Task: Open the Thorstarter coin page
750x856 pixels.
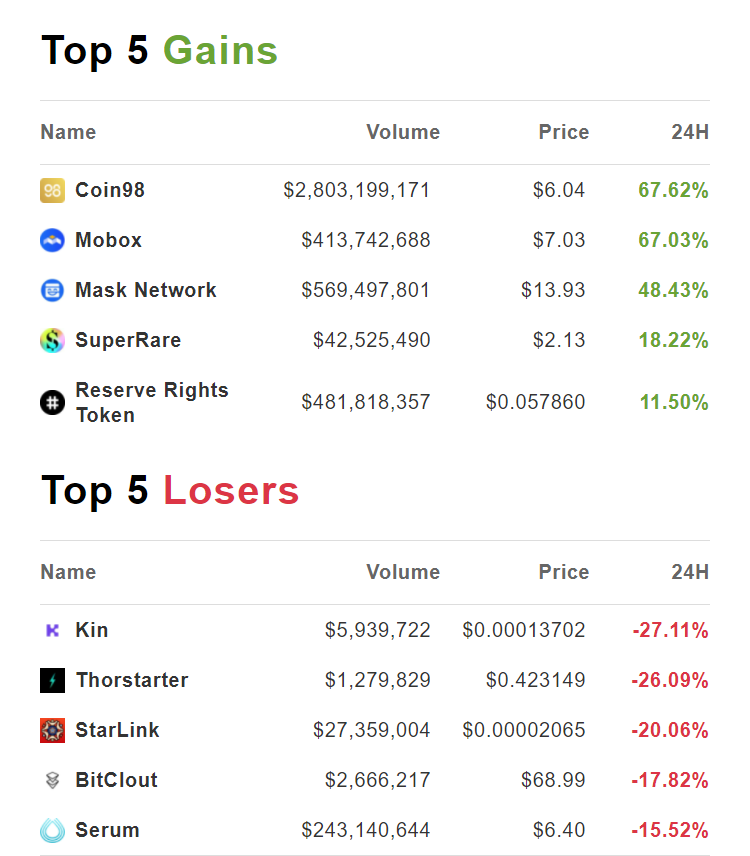Action: point(132,680)
